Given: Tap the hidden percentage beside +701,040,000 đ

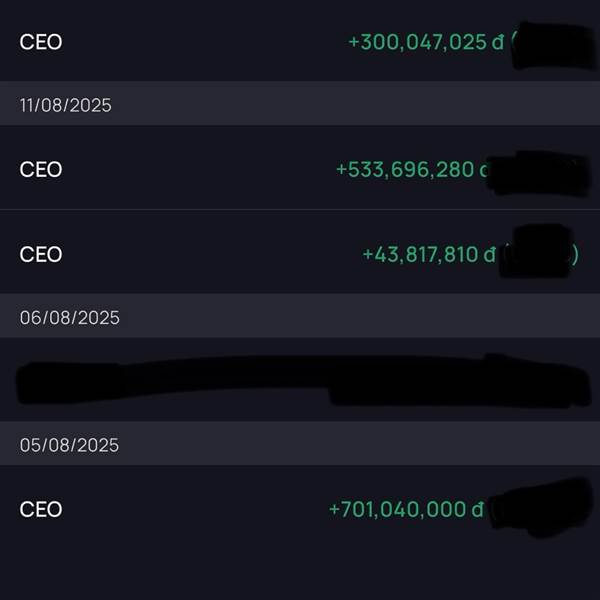Looking at the screenshot, I should point(541,507).
